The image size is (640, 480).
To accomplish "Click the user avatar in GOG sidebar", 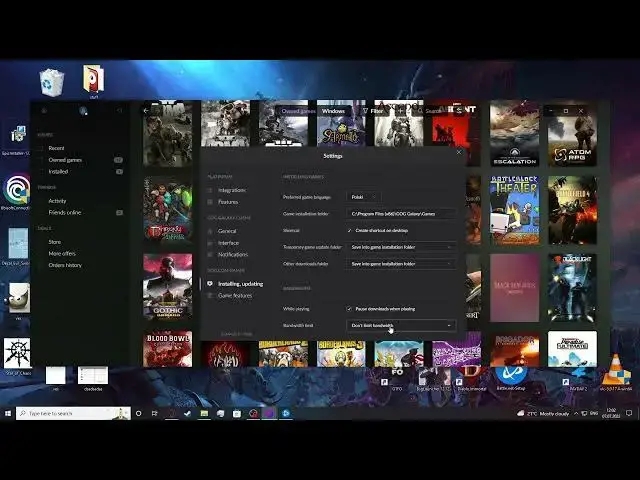I will point(83,111).
